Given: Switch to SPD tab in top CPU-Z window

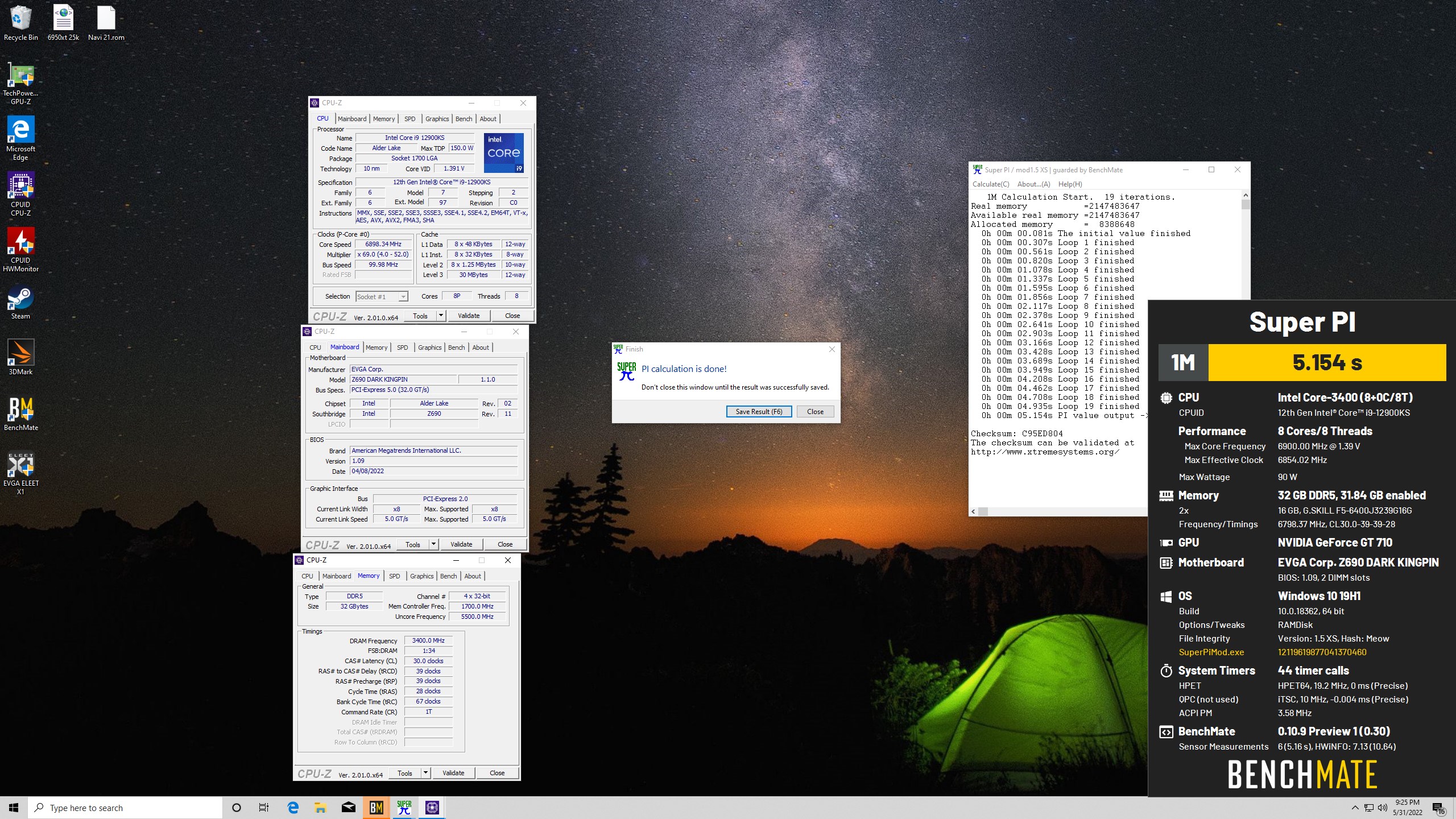Looking at the screenshot, I should [409, 119].
